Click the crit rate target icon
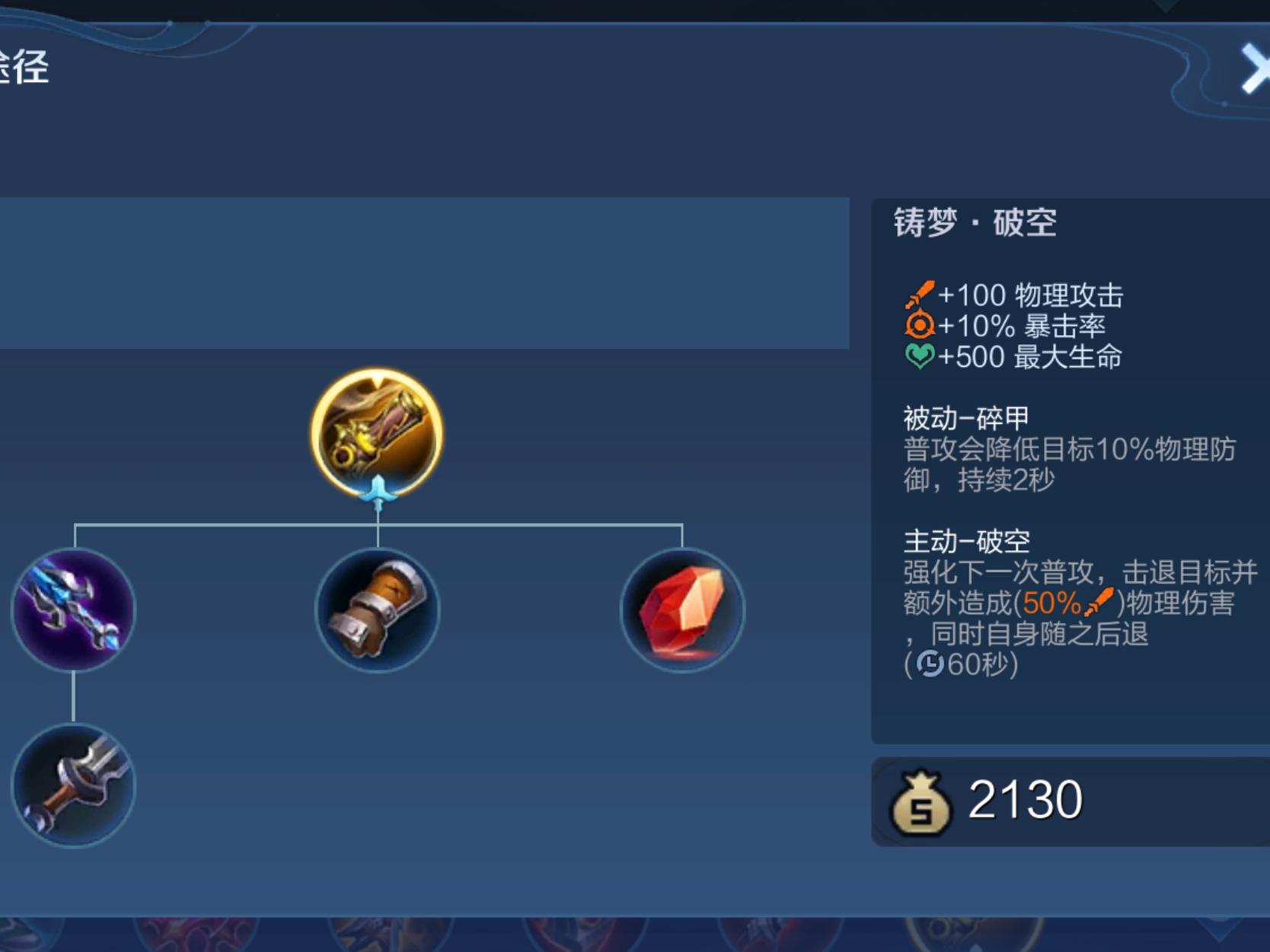Screen dimensions: 1270x952 919,326
